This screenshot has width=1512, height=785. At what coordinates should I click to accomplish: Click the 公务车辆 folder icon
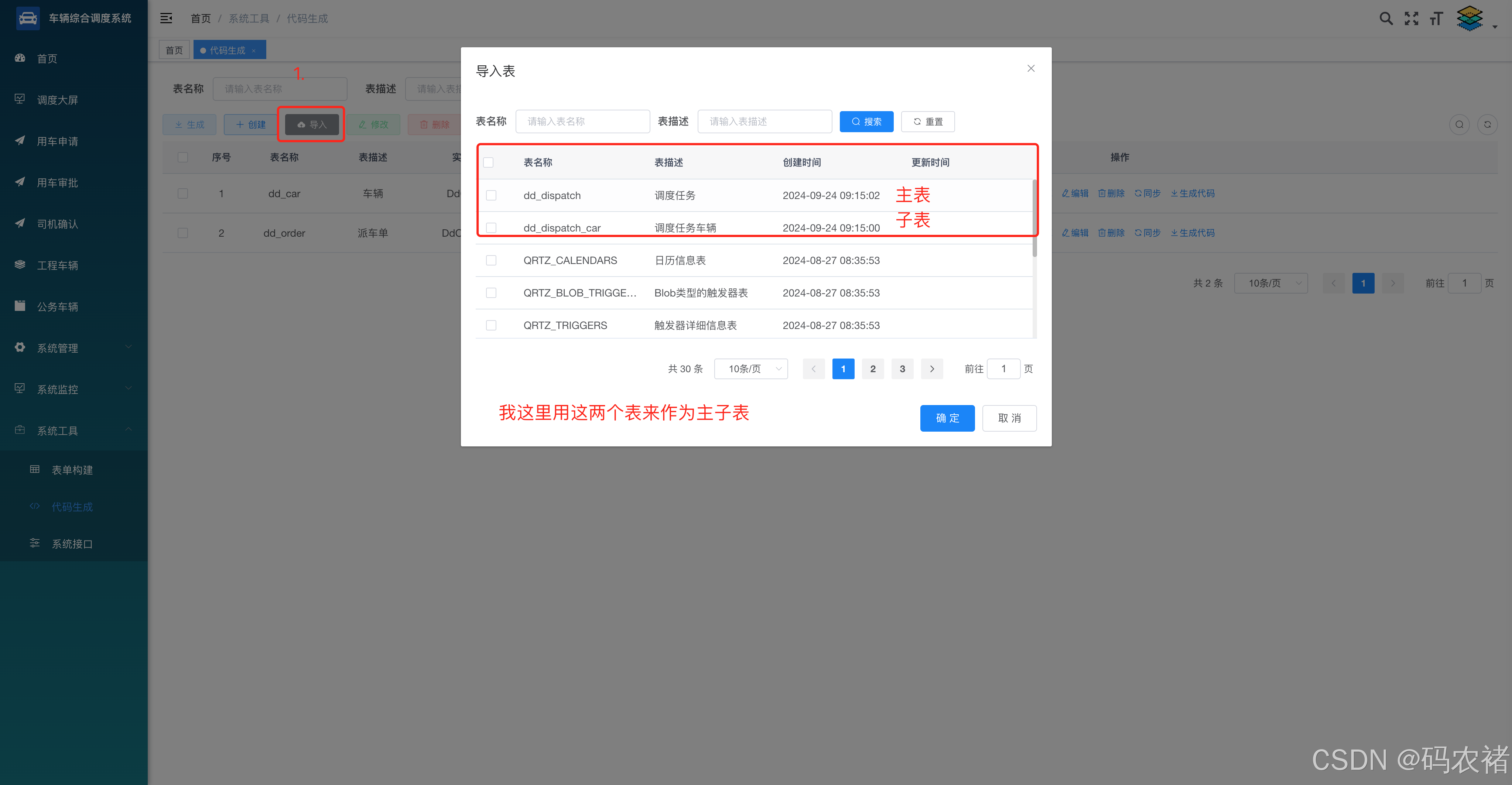[x=20, y=306]
